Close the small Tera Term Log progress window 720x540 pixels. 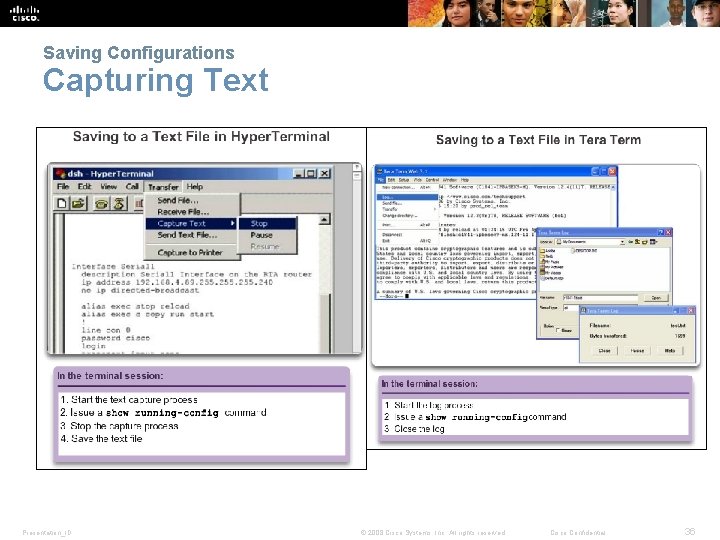(x=691, y=310)
